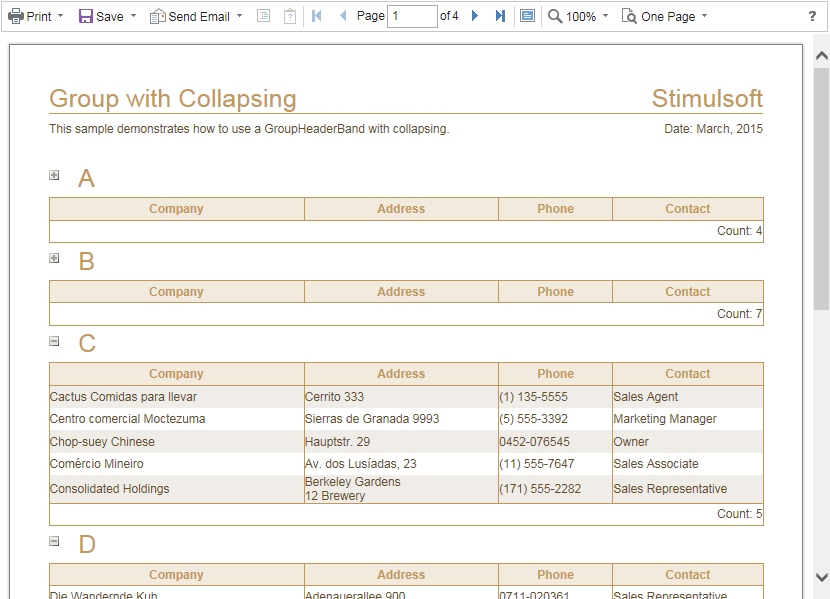
Task: Go to last page icon
Action: click(500, 16)
